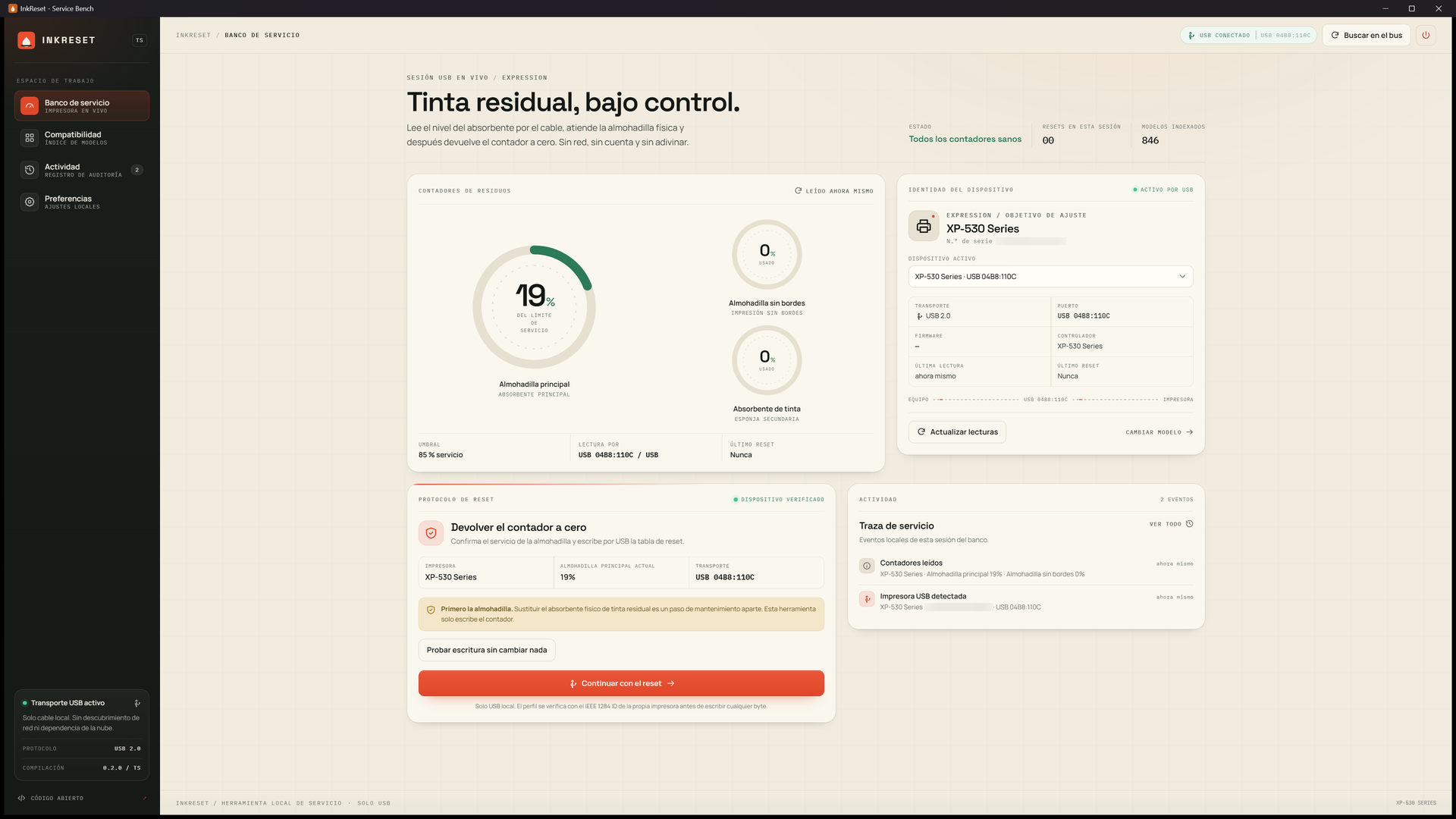
Task: Click the refresh icon beside Leído ahora mismo
Action: [x=798, y=191]
